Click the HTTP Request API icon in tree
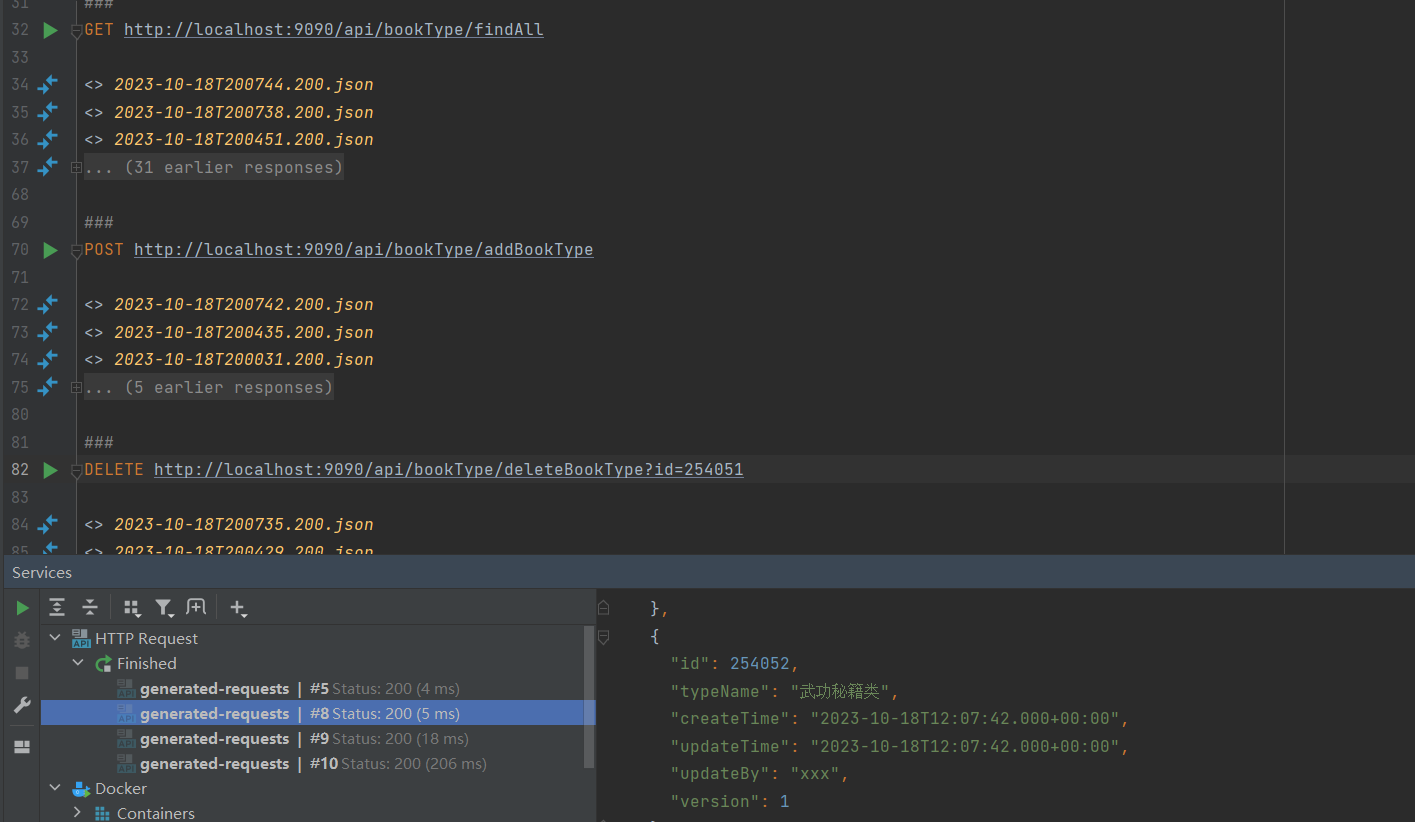Image resolution: width=1415 pixels, height=822 pixels. click(x=81, y=639)
